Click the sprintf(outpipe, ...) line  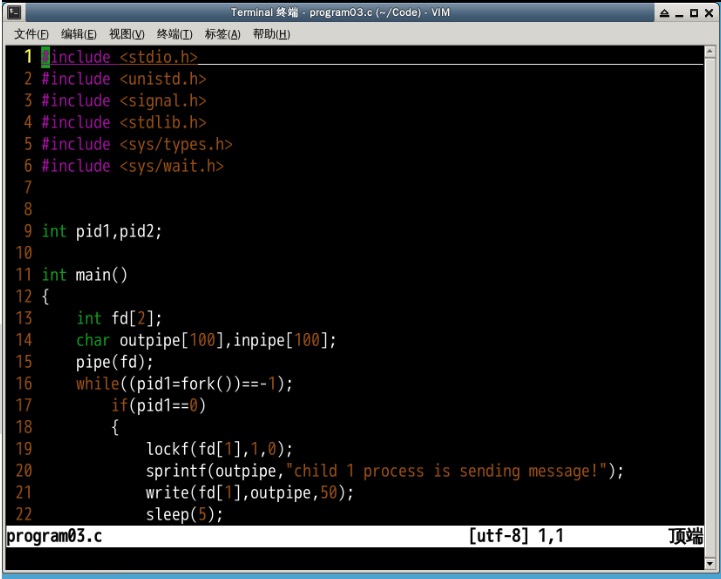coord(384,471)
